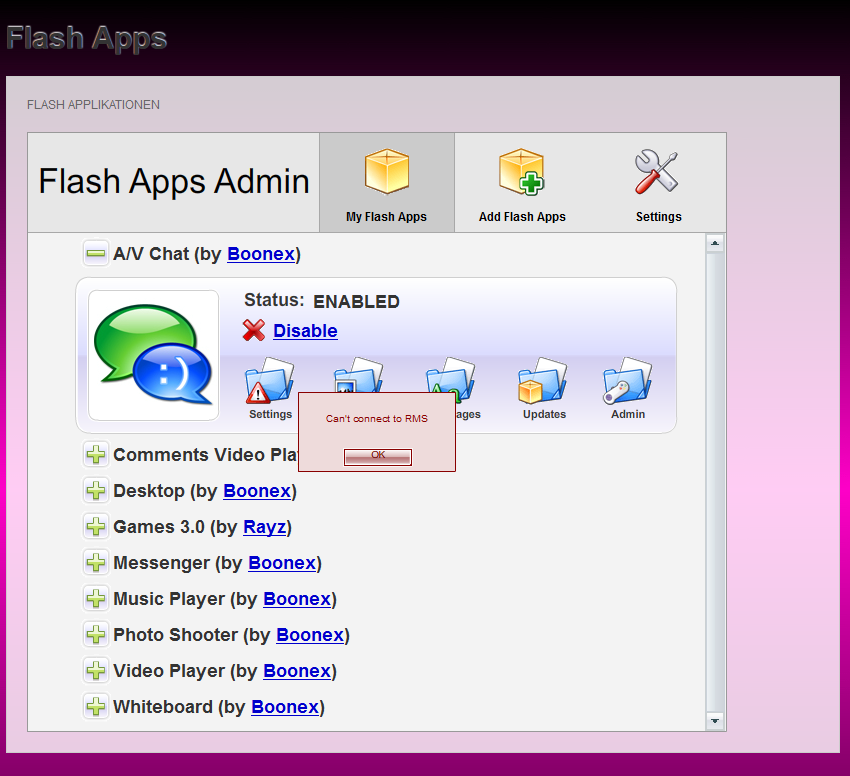Screen dimensions: 850x776
Task: Open the Rayz author link
Action: coord(264,527)
